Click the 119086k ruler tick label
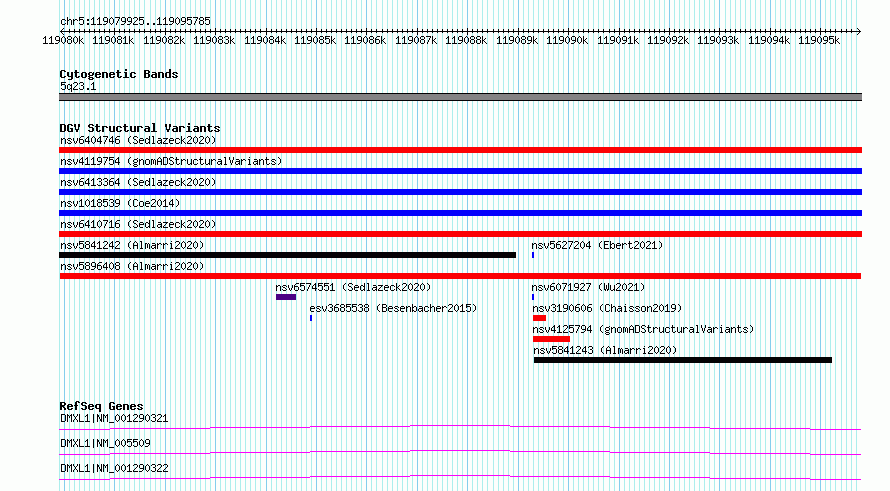Screen dimensions: 890x491 click(x=365, y=40)
